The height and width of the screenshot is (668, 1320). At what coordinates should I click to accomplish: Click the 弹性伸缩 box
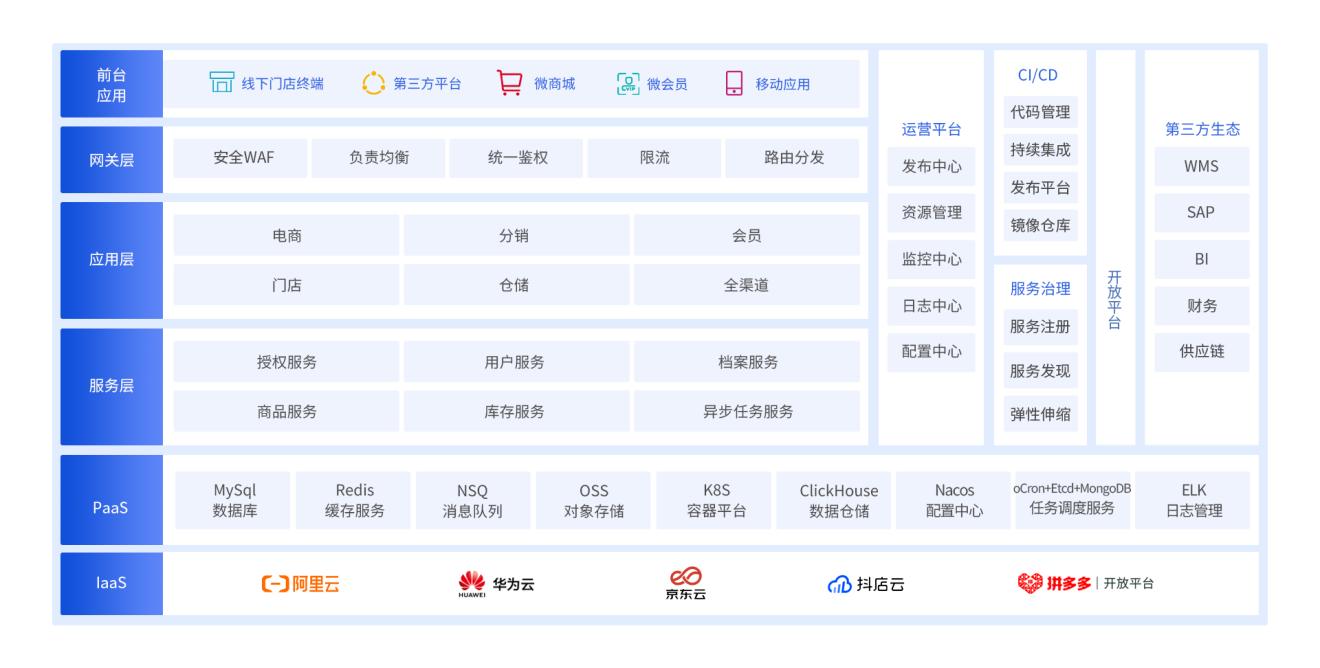point(1040,414)
